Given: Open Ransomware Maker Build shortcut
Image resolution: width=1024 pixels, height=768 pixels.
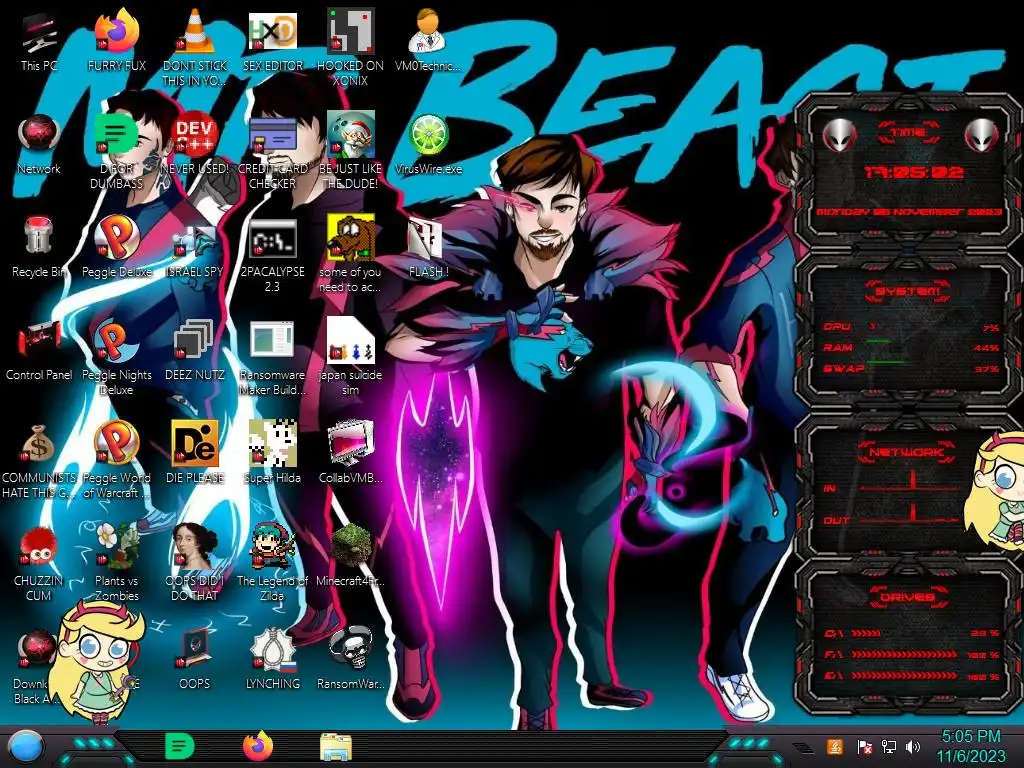Looking at the screenshot, I should tap(272, 357).
